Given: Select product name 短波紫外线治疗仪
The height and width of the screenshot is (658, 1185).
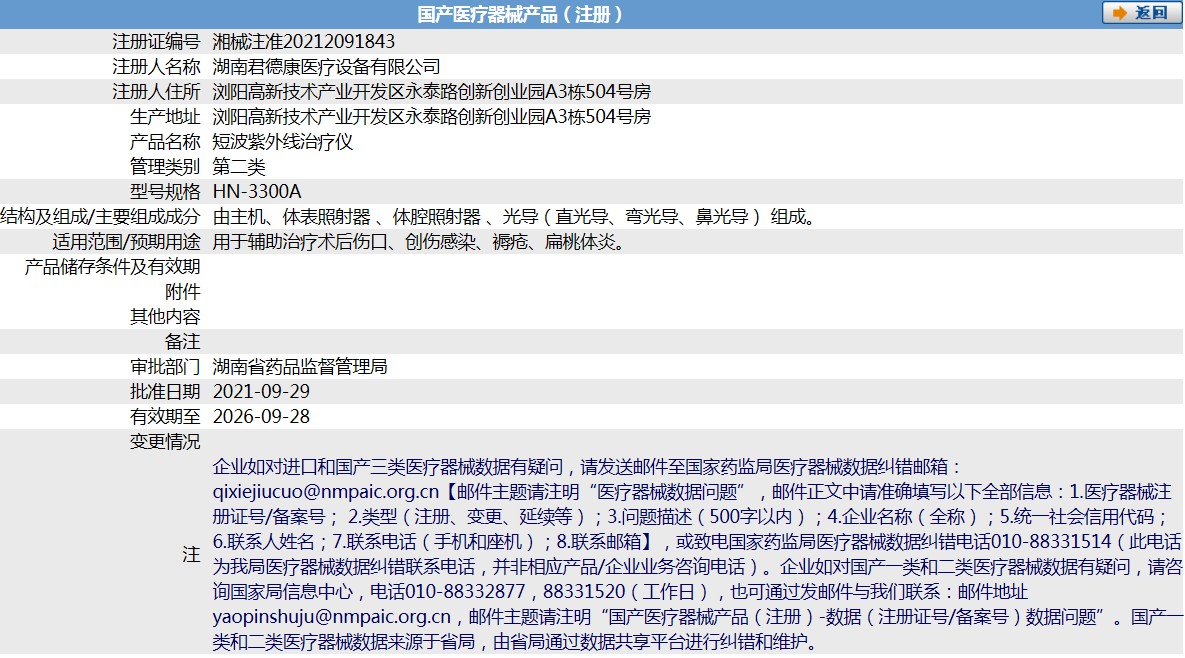Looking at the screenshot, I should 283,141.
